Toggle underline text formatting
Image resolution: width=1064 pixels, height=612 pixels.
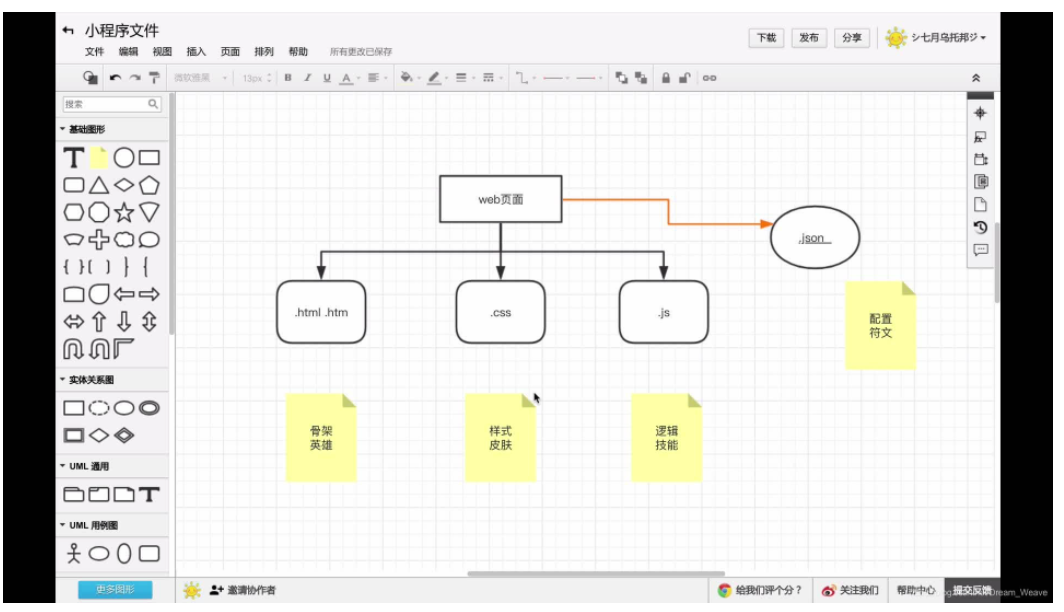click(x=327, y=78)
